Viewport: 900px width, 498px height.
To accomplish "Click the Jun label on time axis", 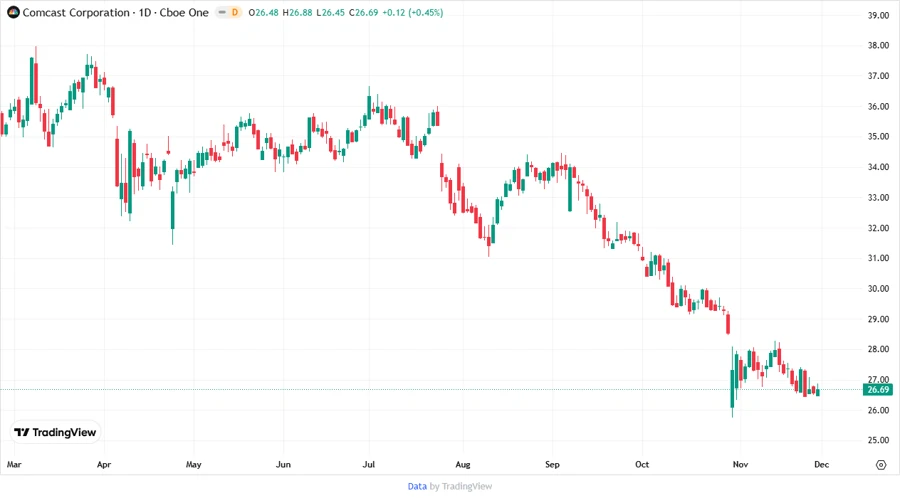I will coord(284,464).
